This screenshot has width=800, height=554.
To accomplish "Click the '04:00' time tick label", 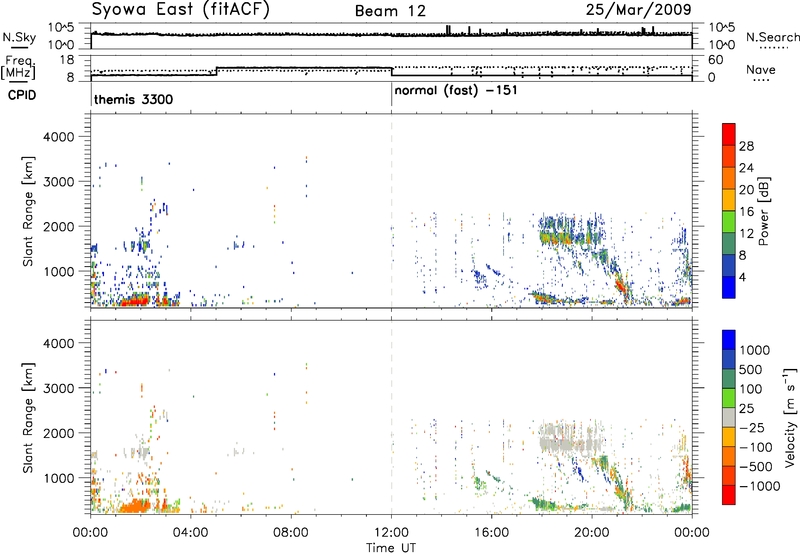I will coord(190,533).
